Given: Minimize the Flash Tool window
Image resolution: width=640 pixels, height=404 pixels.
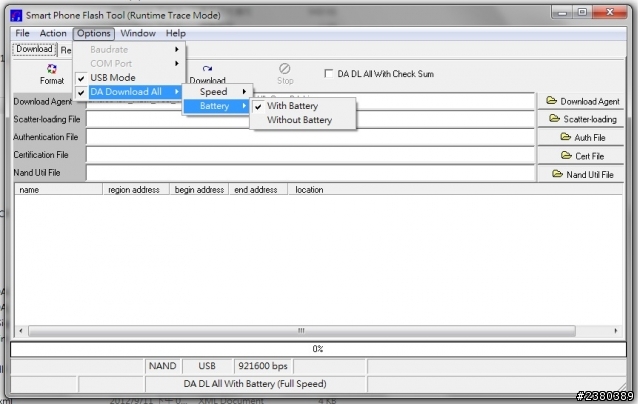Looking at the screenshot, I should (x=562, y=13).
